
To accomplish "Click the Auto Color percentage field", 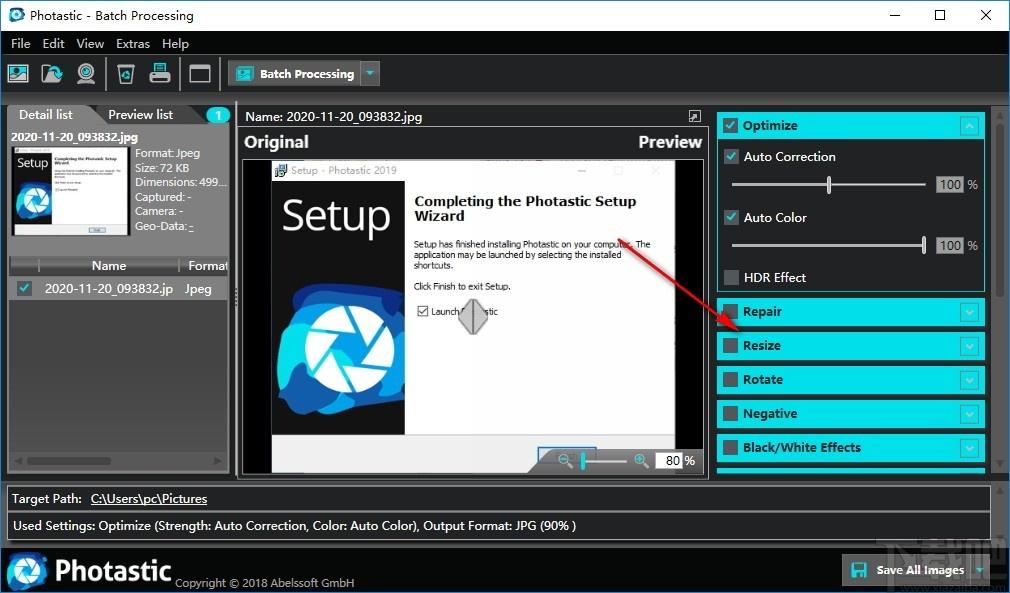I will click(x=950, y=245).
